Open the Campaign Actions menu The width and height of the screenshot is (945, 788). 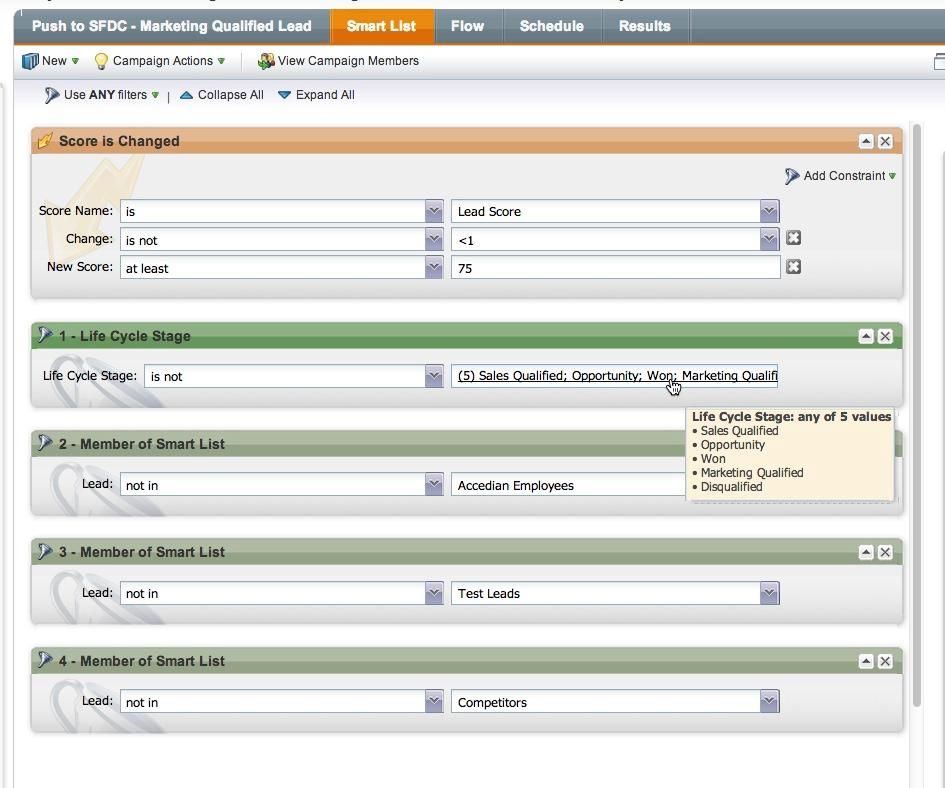coord(160,61)
